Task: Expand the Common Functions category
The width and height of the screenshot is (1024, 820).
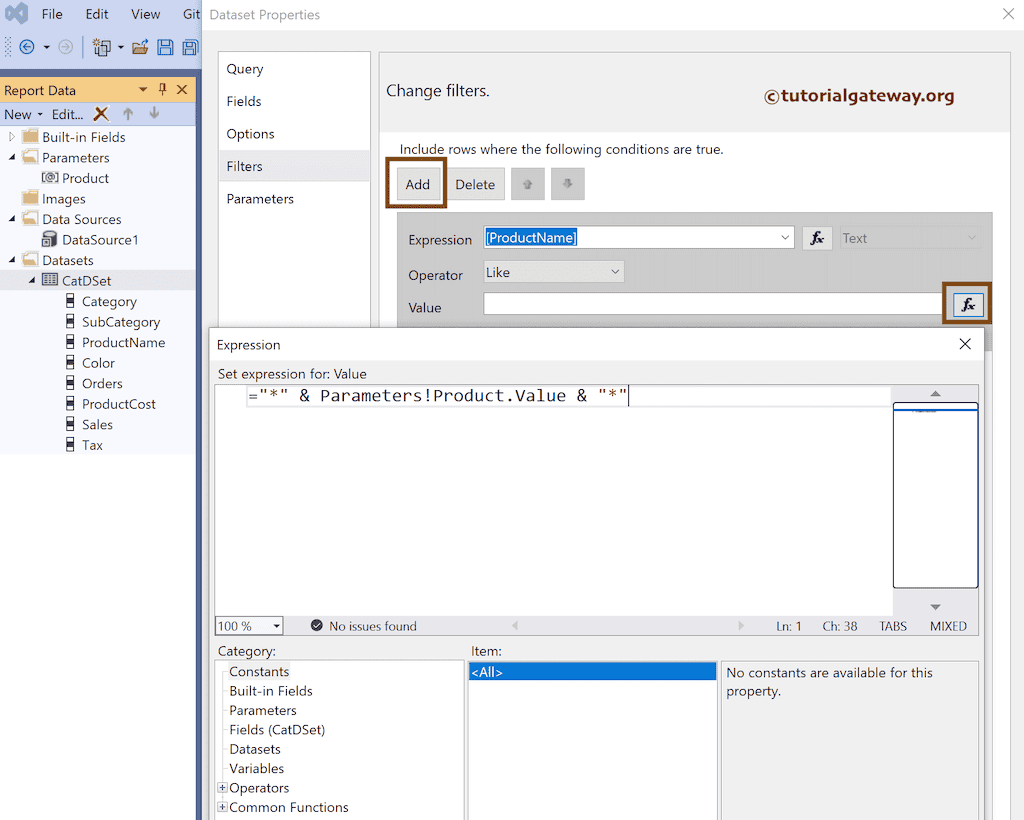Action: 221,807
